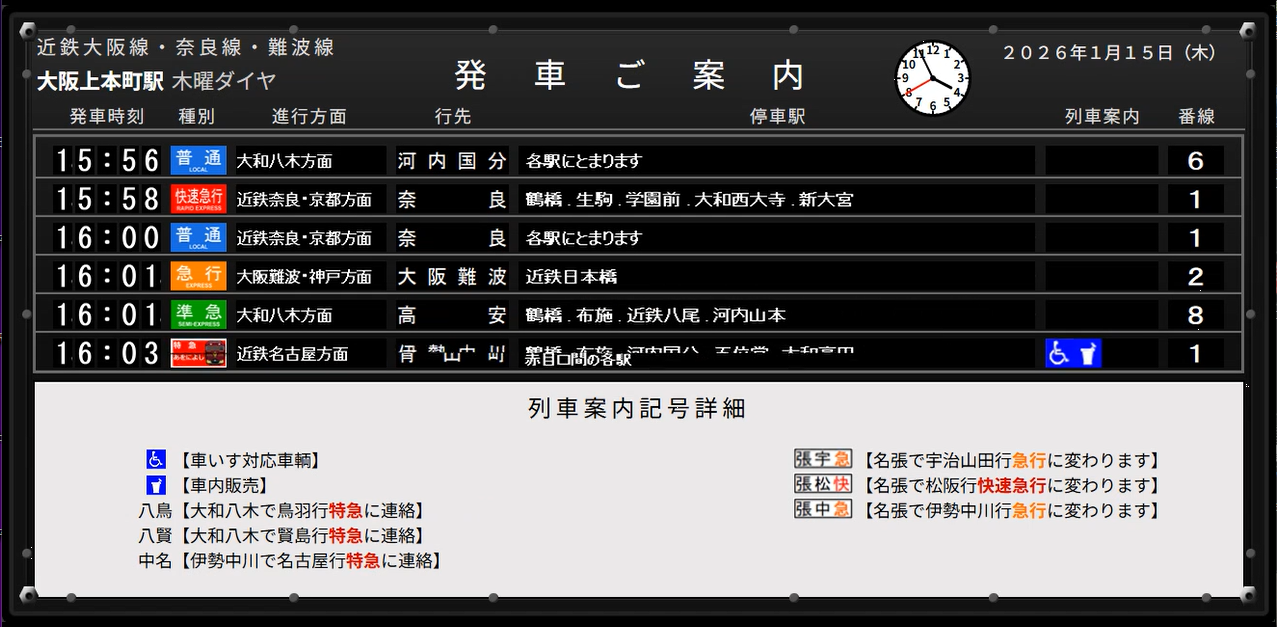1277x627 pixels.
Task: Click the 大阪上本町駅 station name
Action: click(x=99, y=80)
